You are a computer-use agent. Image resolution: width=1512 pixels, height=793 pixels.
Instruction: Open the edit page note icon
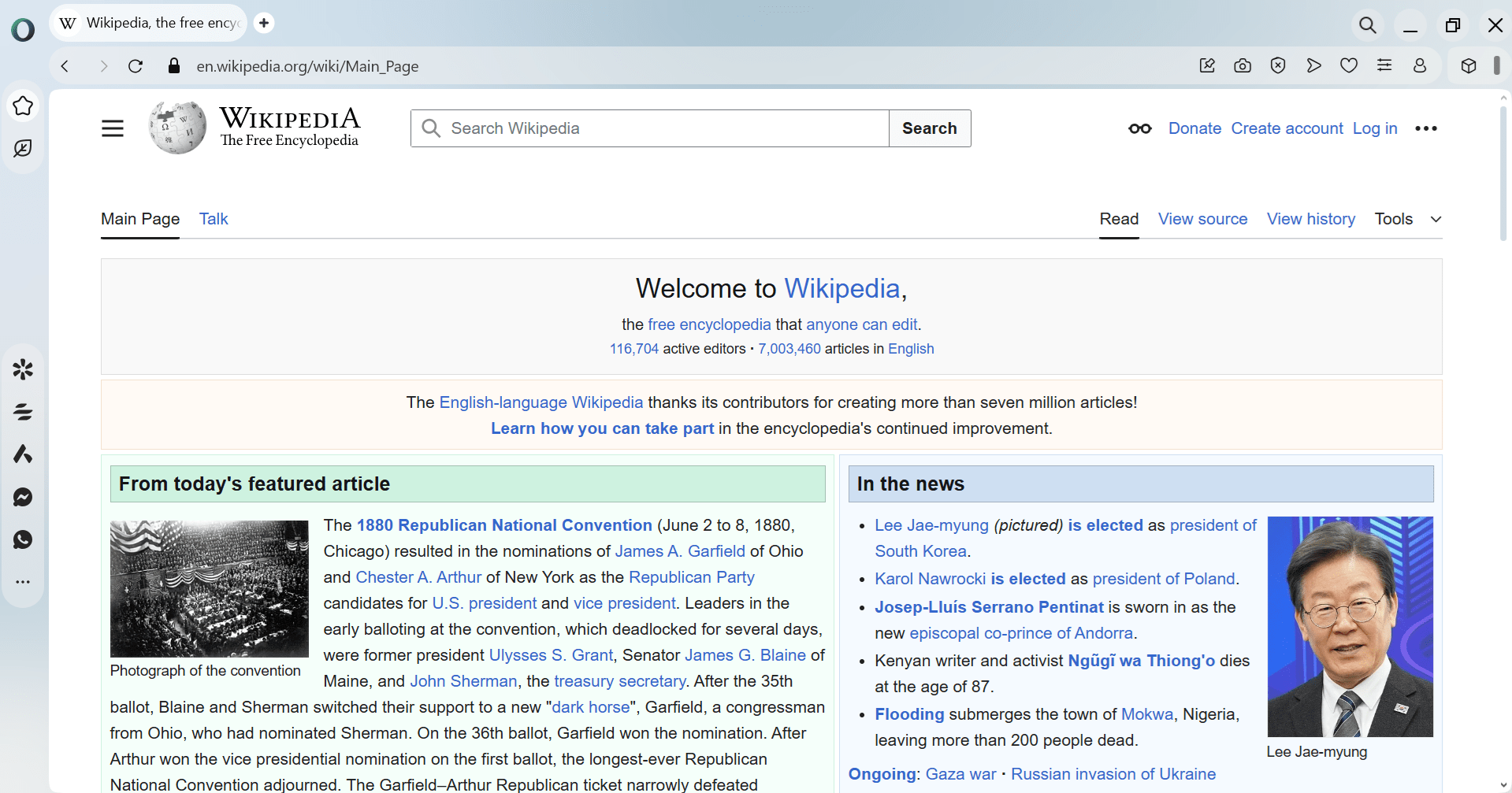1207,65
